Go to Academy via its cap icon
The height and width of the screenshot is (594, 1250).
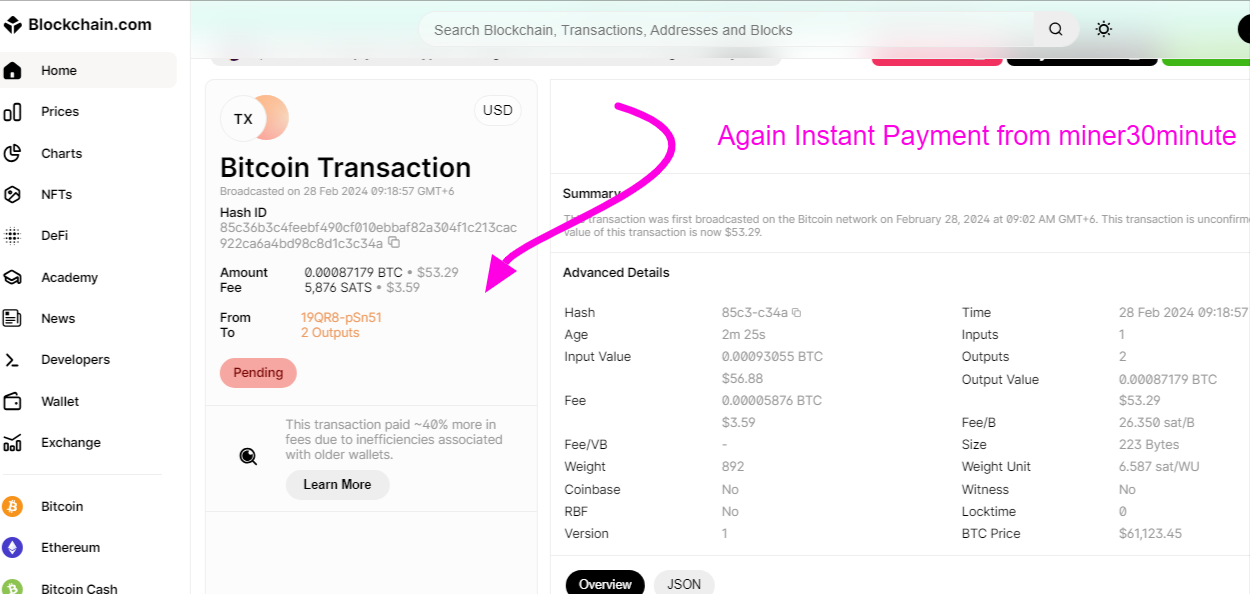(13, 277)
